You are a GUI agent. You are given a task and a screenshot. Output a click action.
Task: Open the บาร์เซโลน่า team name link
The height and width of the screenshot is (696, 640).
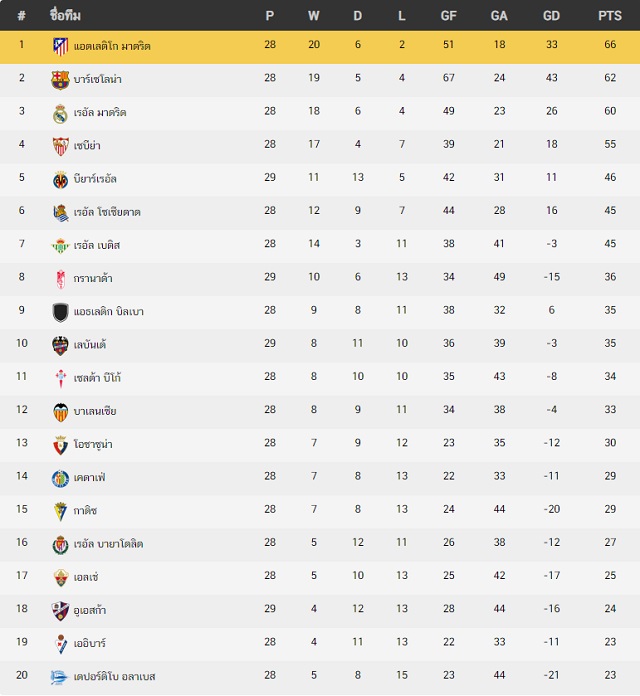point(98,79)
